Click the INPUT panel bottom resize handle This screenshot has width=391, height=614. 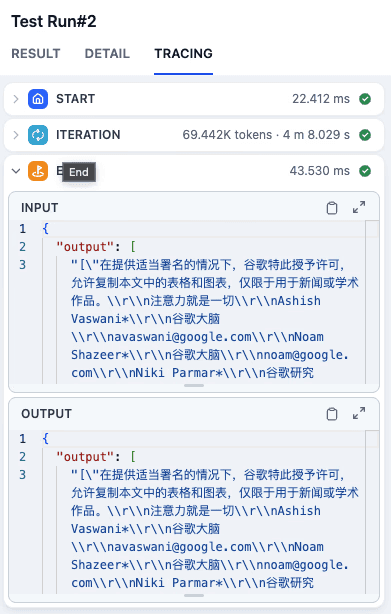click(194, 386)
